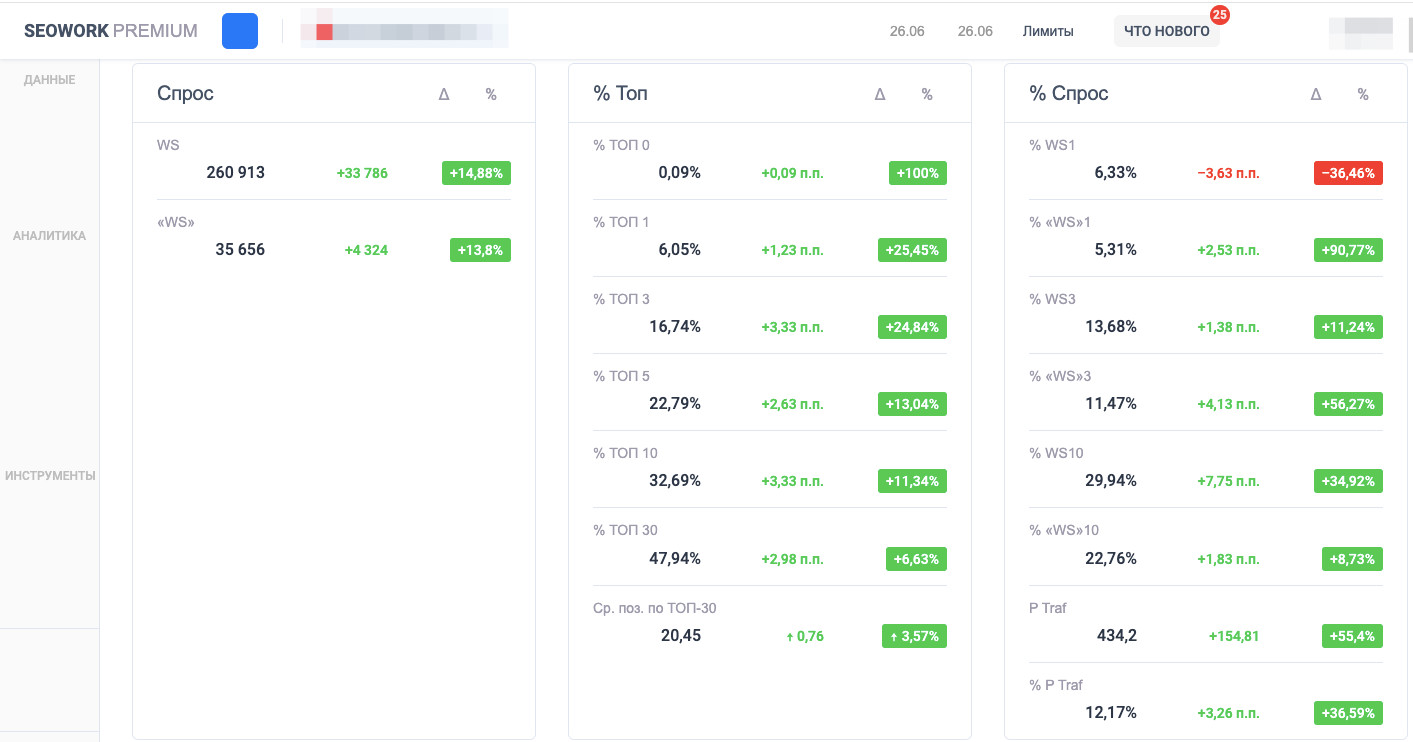The height and width of the screenshot is (742, 1413).
Task: Click the red 25 notification badge
Action: pyautogui.click(x=1219, y=15)
